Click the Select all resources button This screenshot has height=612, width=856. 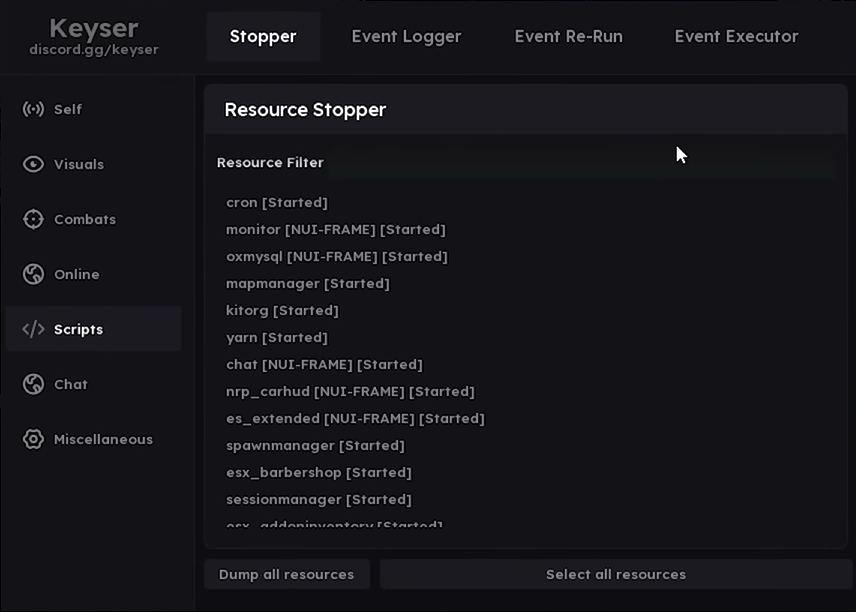tap(615, 574)
